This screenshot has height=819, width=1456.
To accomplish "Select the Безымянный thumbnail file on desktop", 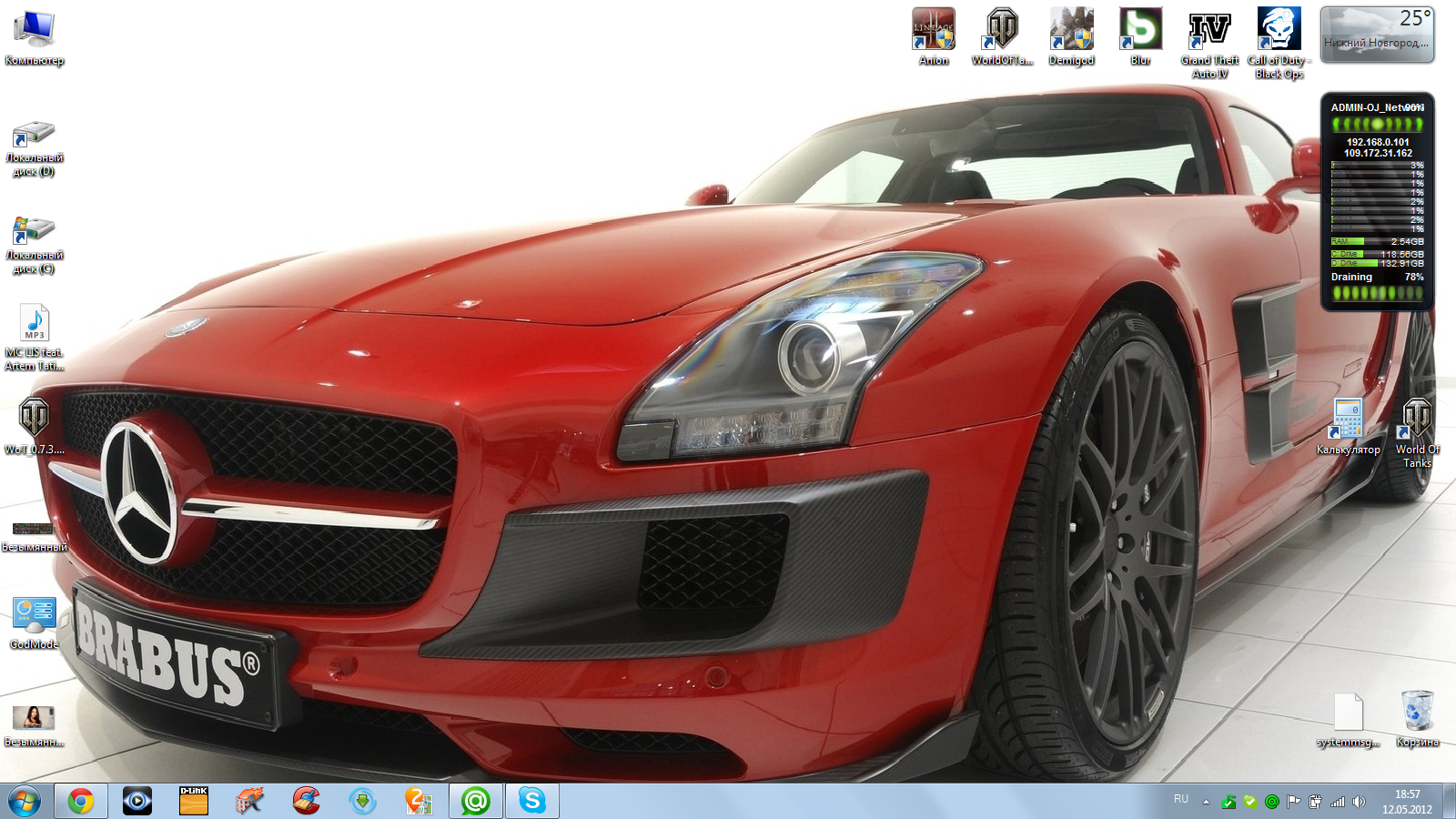I will pyautogui.click(x=35, y=535).
